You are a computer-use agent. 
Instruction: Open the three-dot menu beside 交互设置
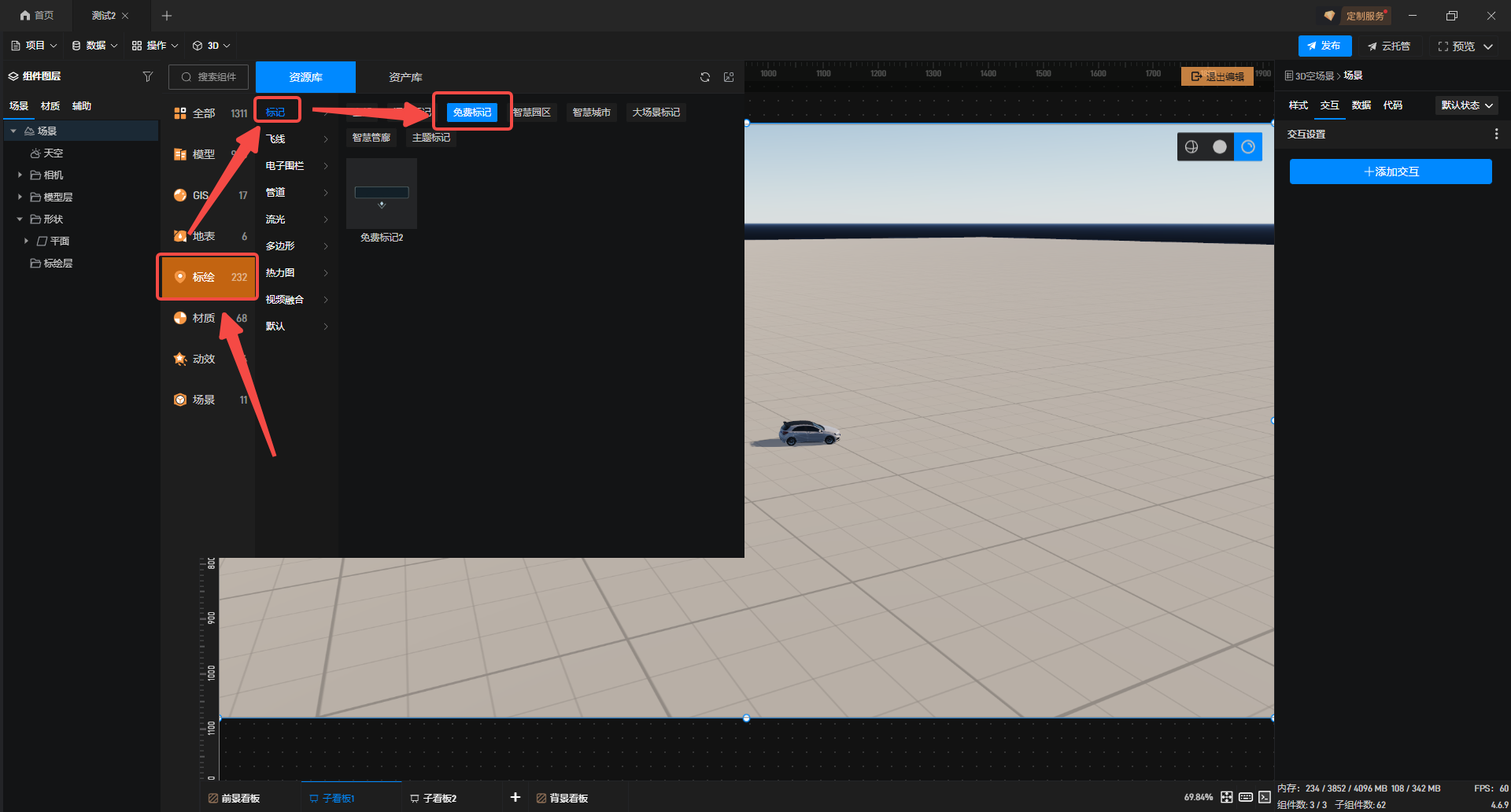click(1496, 135)
